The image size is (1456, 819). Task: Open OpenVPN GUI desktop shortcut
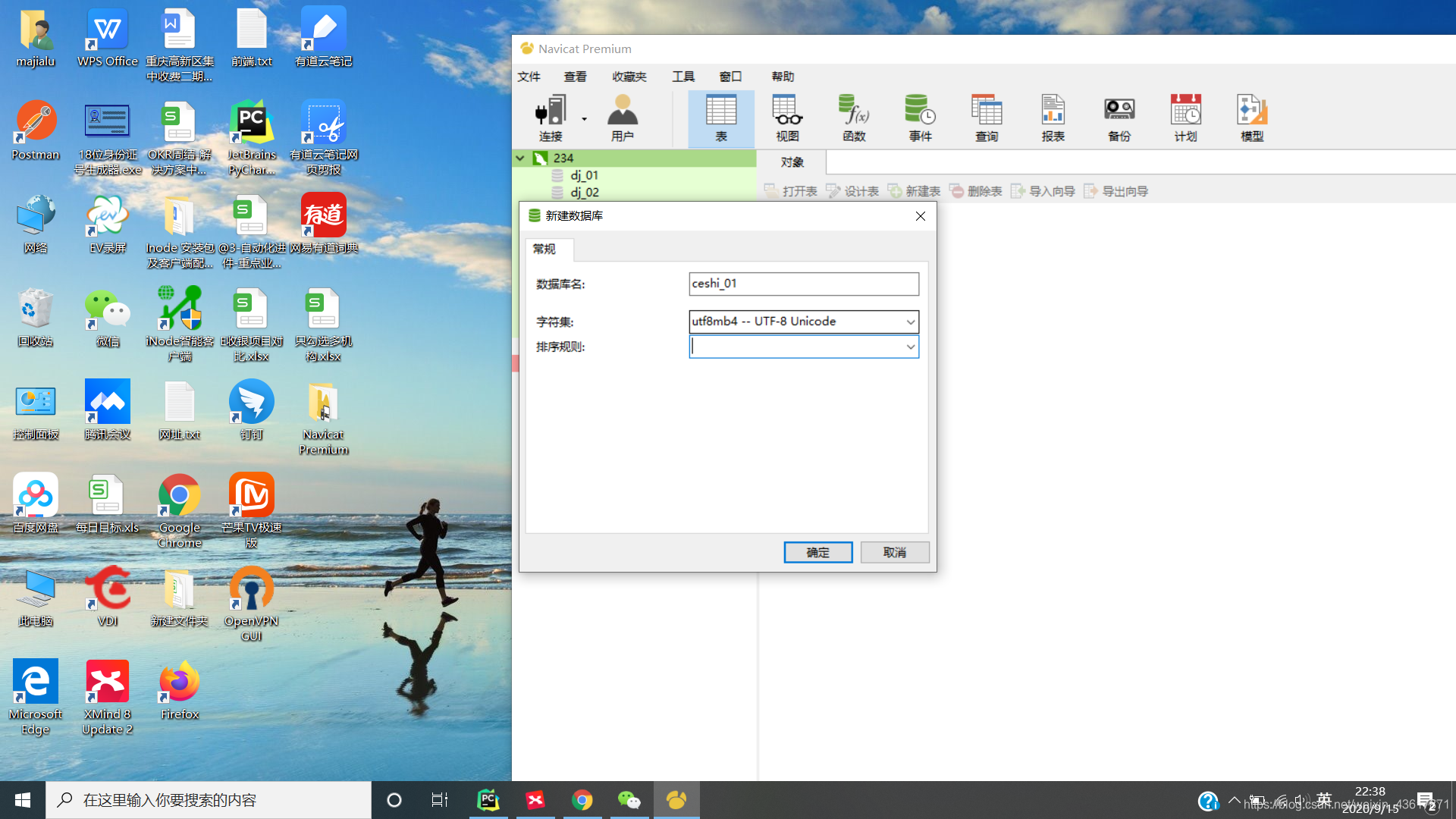[x=252, y=604]
